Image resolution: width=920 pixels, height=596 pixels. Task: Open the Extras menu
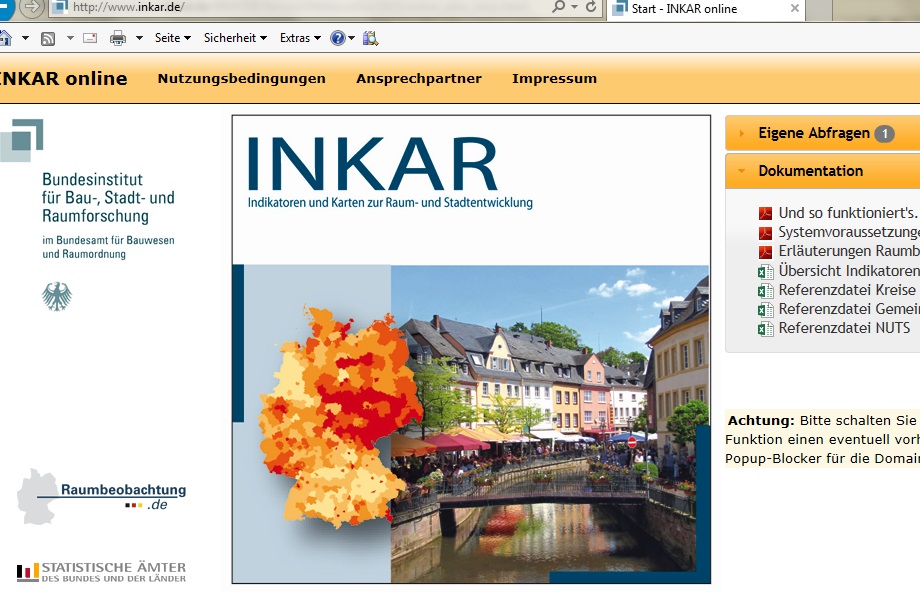click(300, 38)
